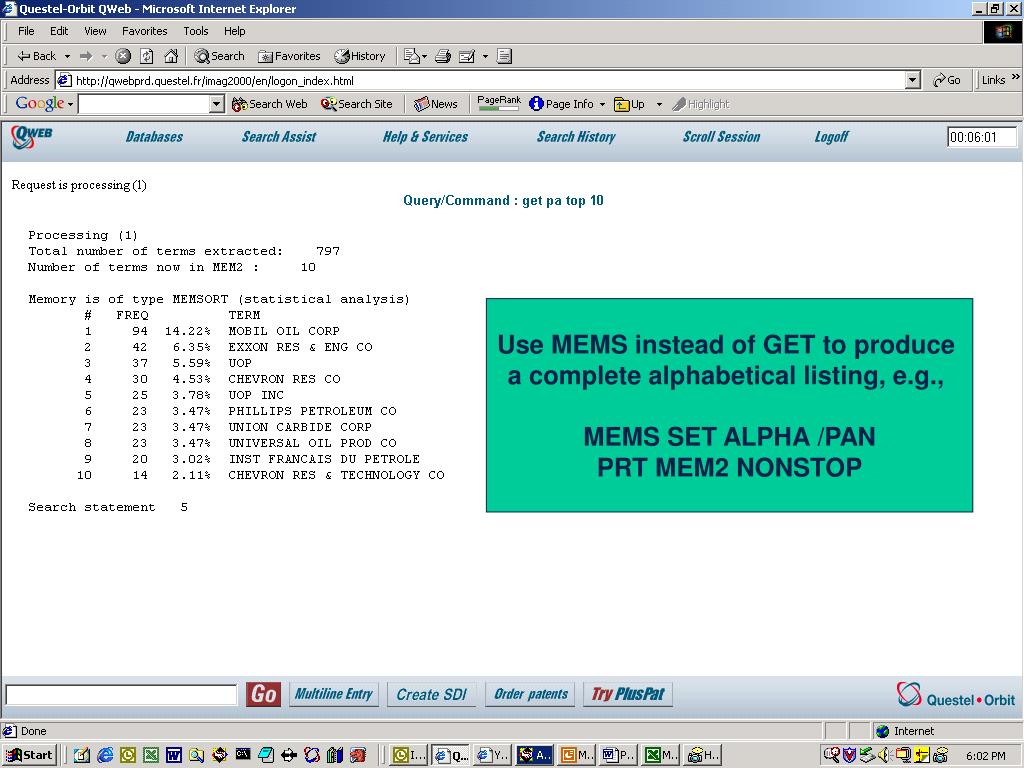
Task: Click the Google toolbar search field
Action: coord(144,104)
